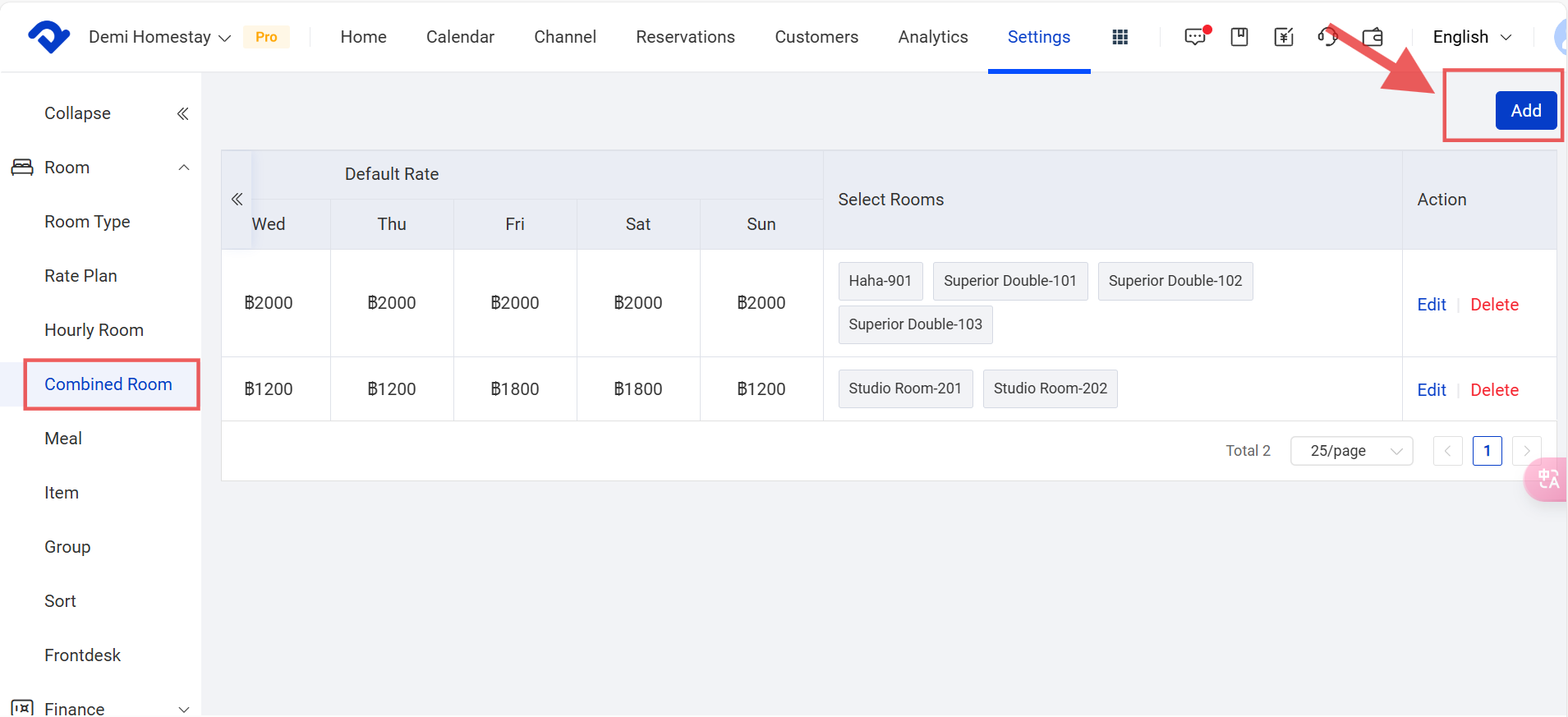The image size is (1568, 717).
Task: Open the apps grid icon
Action: pos(1120,37)
